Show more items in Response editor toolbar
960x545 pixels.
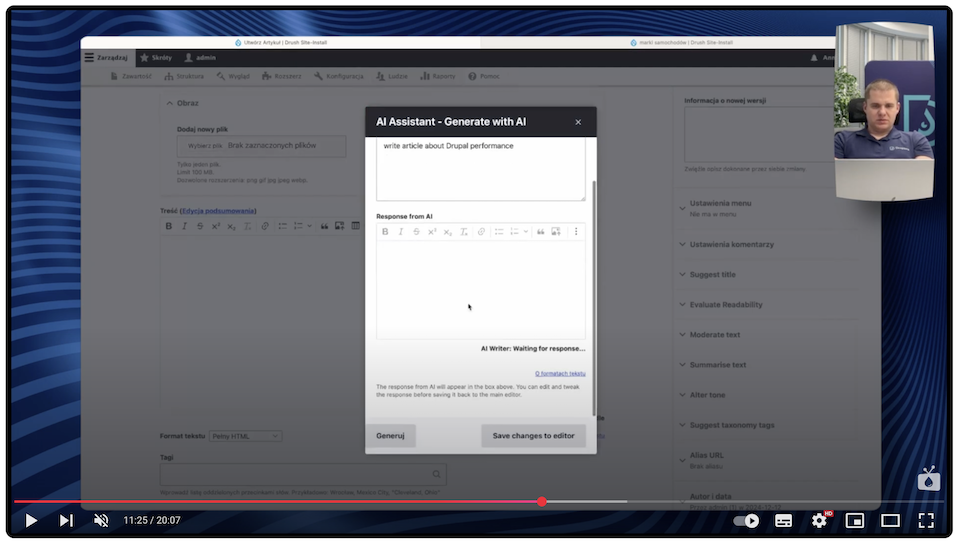576,231
